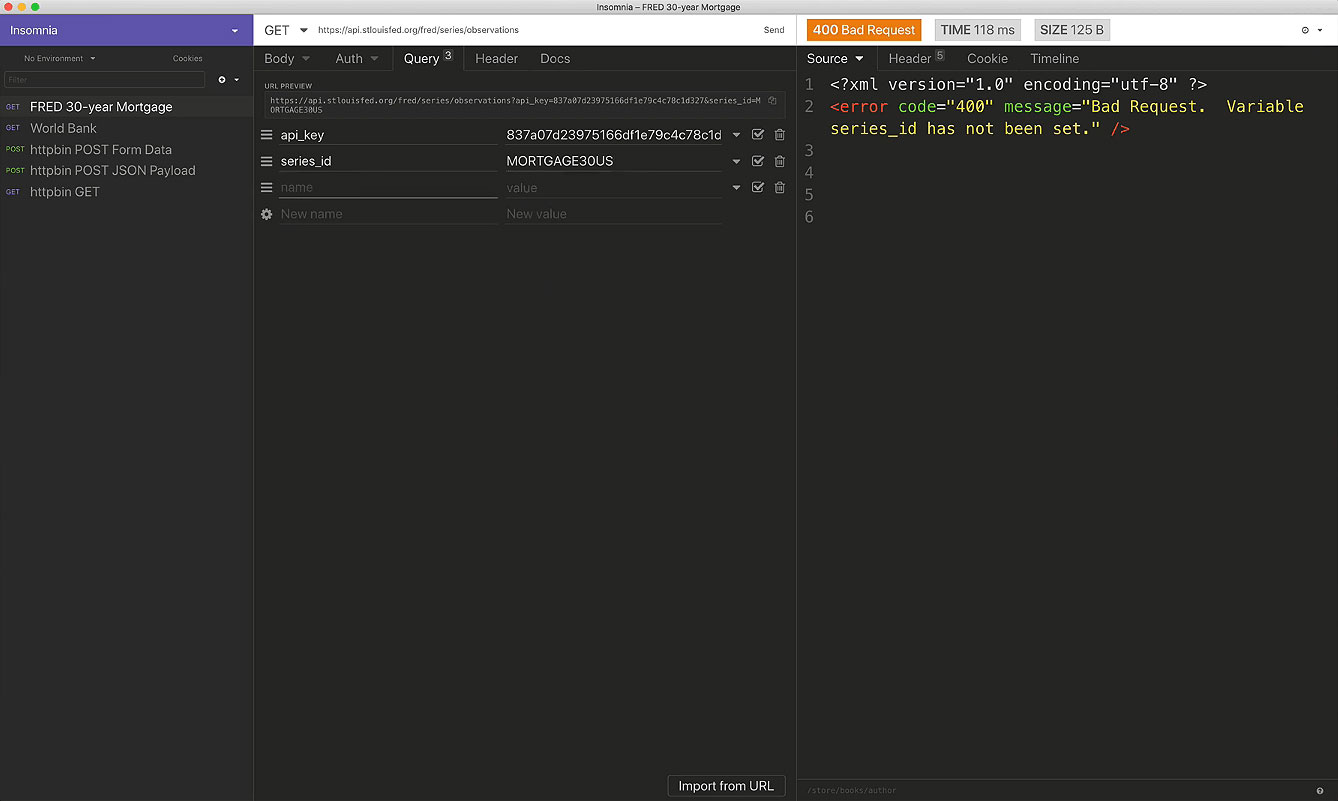Open the GET method dropdown
The image size is (1338, 801).
point(286,30)
